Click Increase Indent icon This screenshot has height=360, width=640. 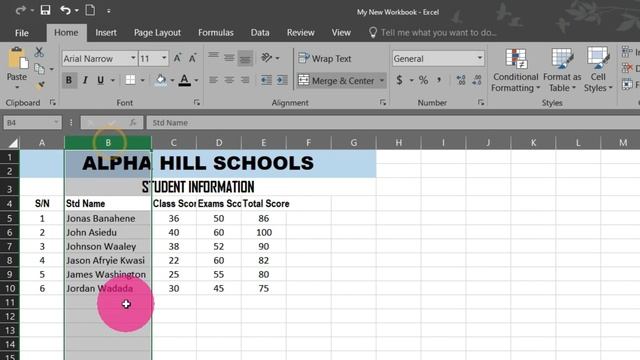[x=282, y=80]
